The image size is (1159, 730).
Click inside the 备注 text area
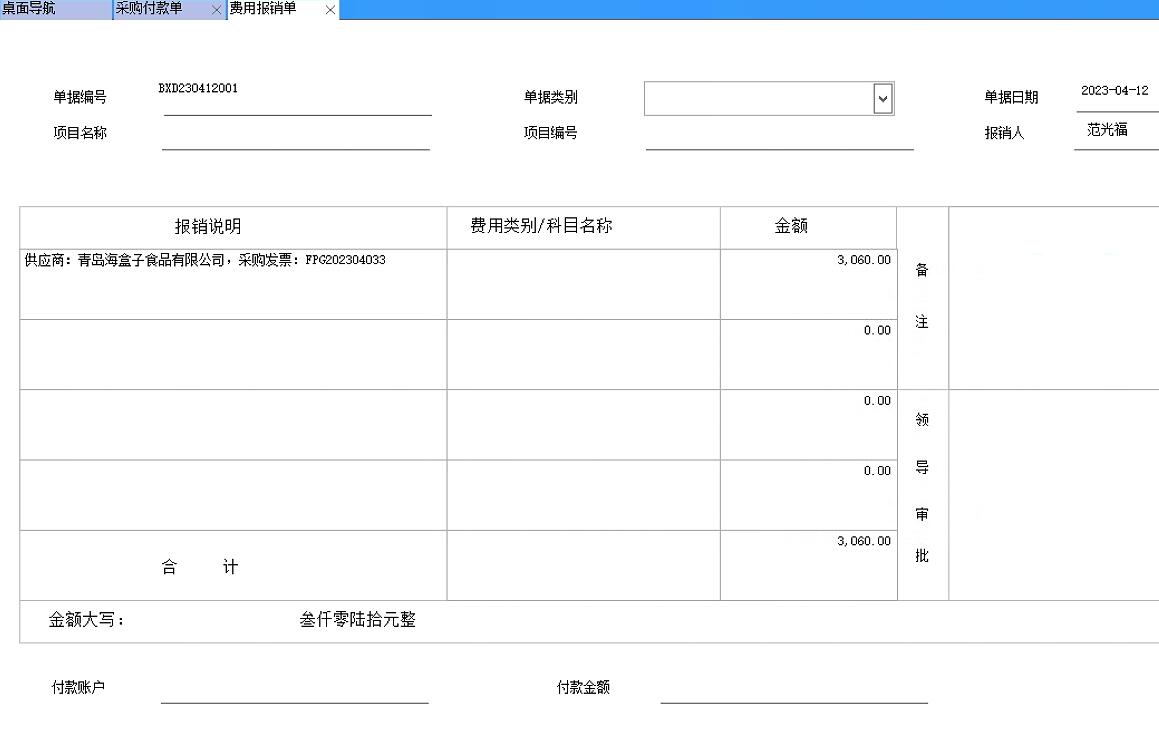[1053, 298]
